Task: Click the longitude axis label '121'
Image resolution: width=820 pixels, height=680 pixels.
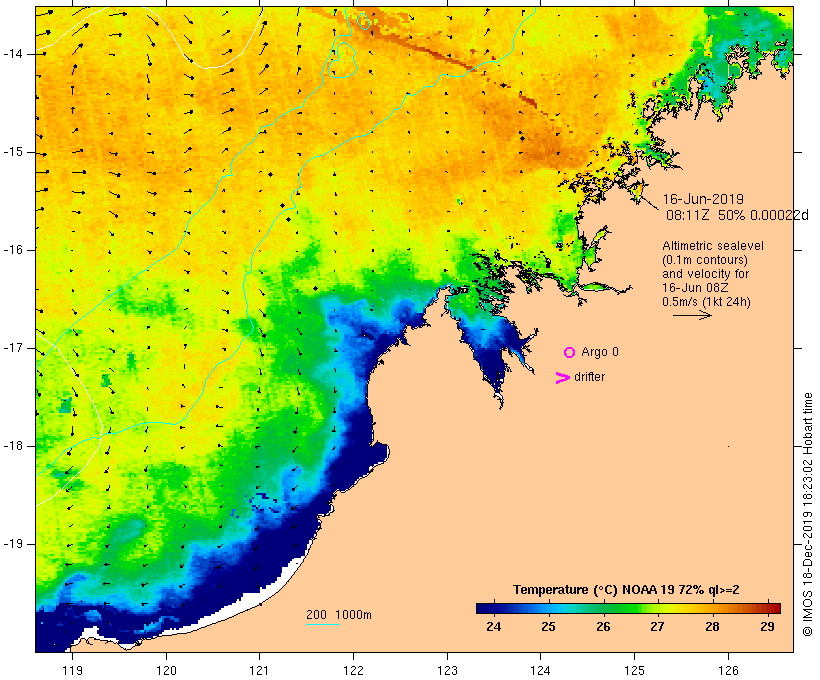Action: pos(259,670)
